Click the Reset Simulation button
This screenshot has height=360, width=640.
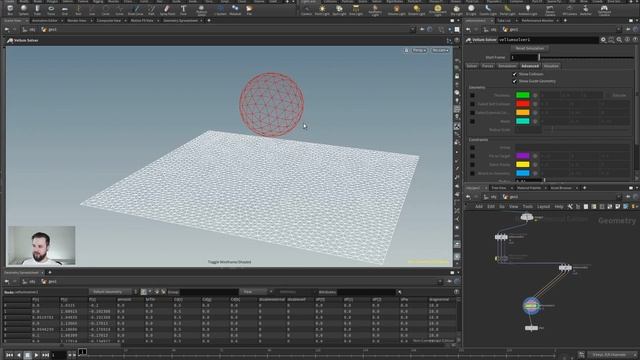click(x=529, y=48)
